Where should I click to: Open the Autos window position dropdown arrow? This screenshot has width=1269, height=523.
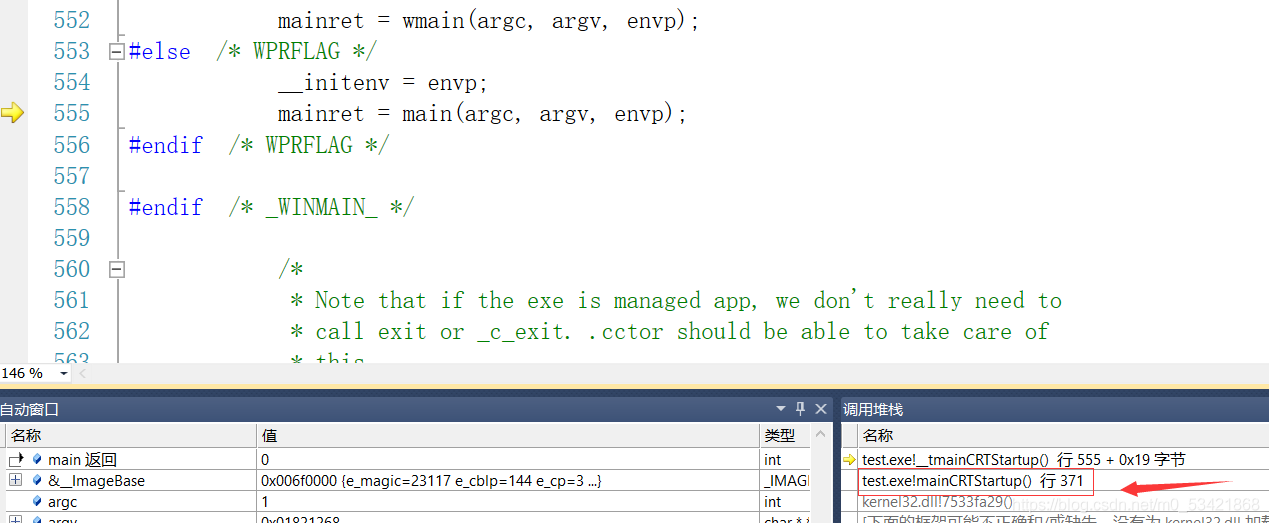(782, 408)
